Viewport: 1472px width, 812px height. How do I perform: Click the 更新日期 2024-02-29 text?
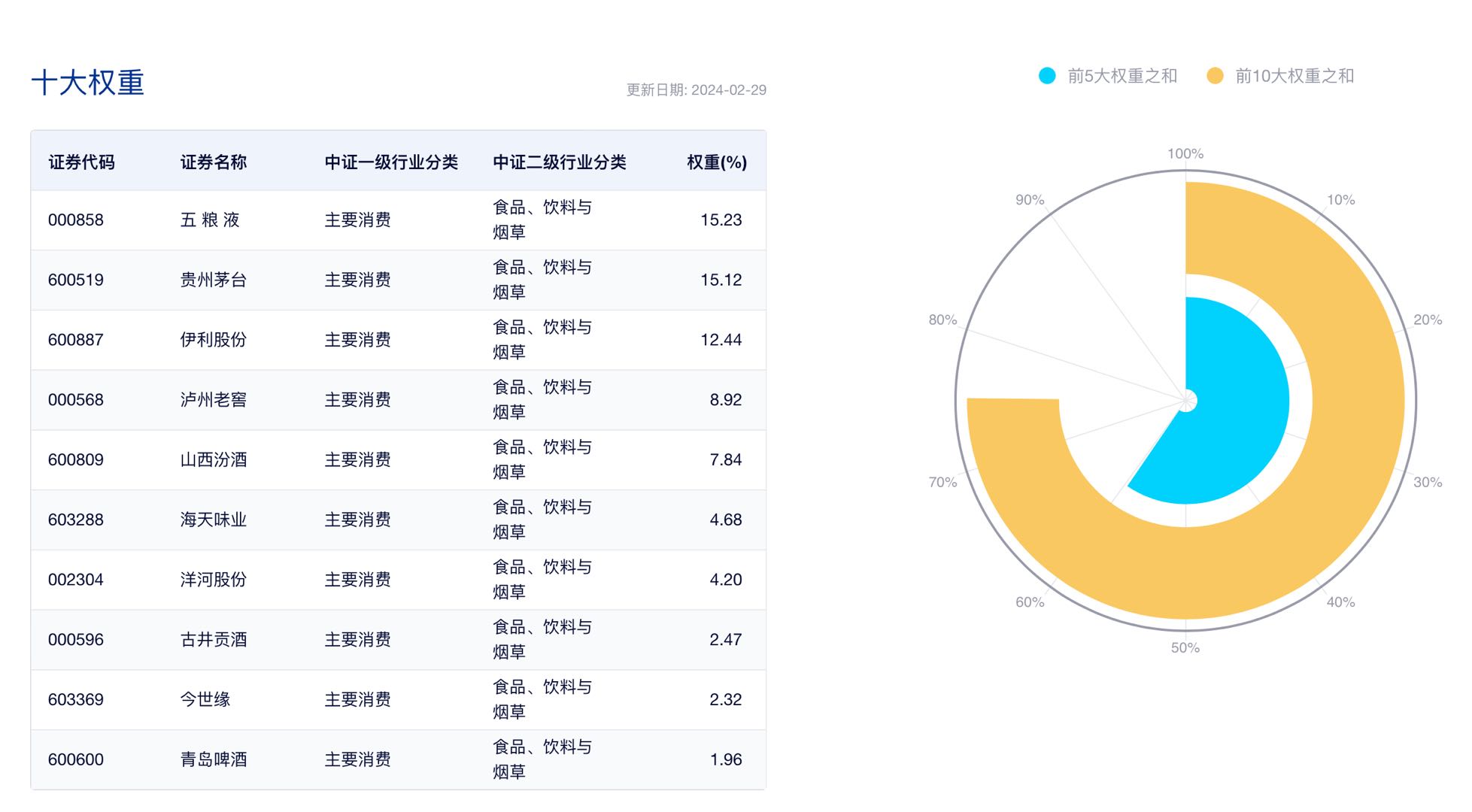696,90
